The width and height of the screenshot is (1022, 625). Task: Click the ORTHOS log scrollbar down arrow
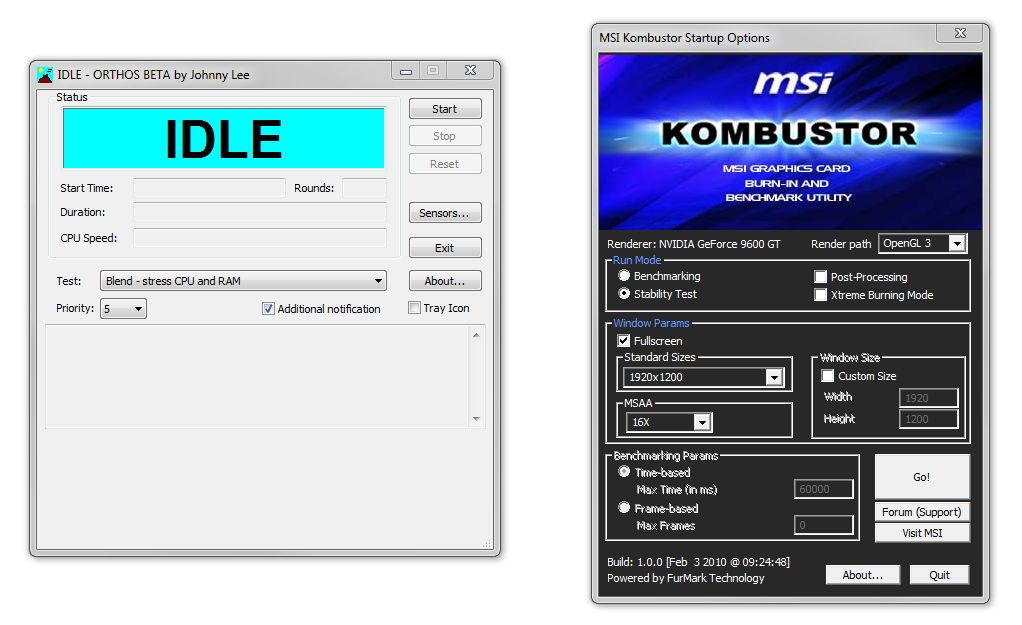[x=476, y=418]
